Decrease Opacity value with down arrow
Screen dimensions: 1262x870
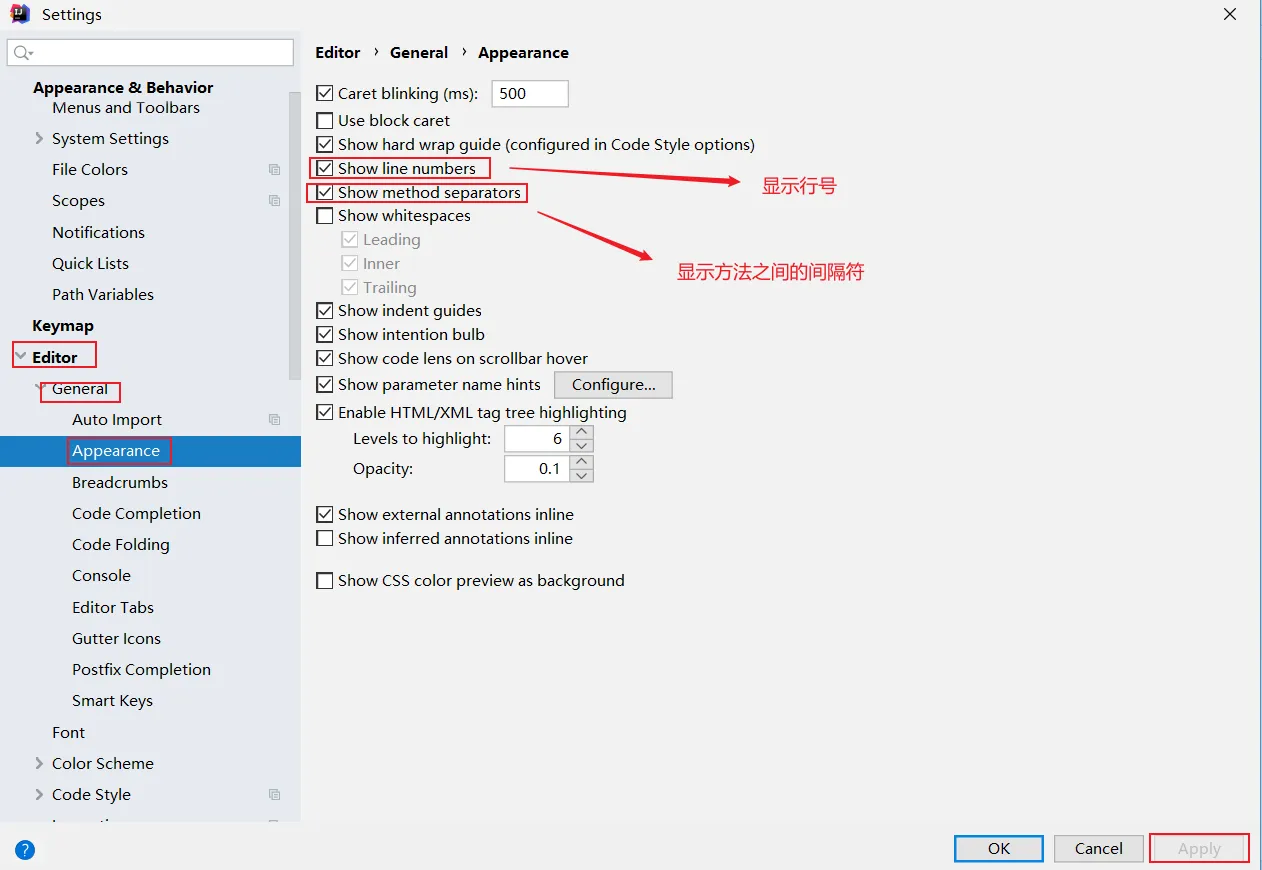[x=582, y=475]
